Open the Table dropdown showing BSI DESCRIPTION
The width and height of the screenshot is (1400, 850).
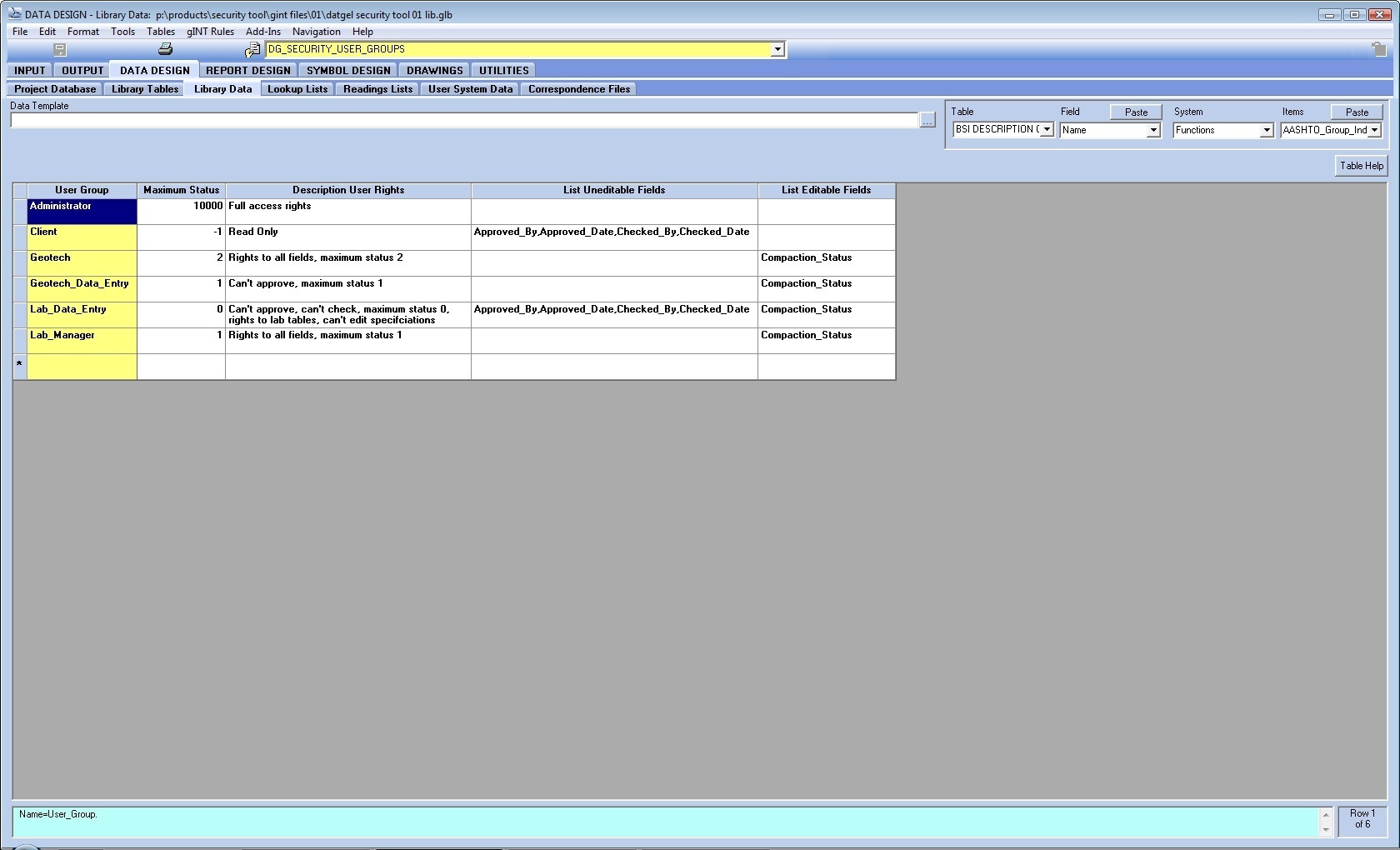coord(1047,129)
